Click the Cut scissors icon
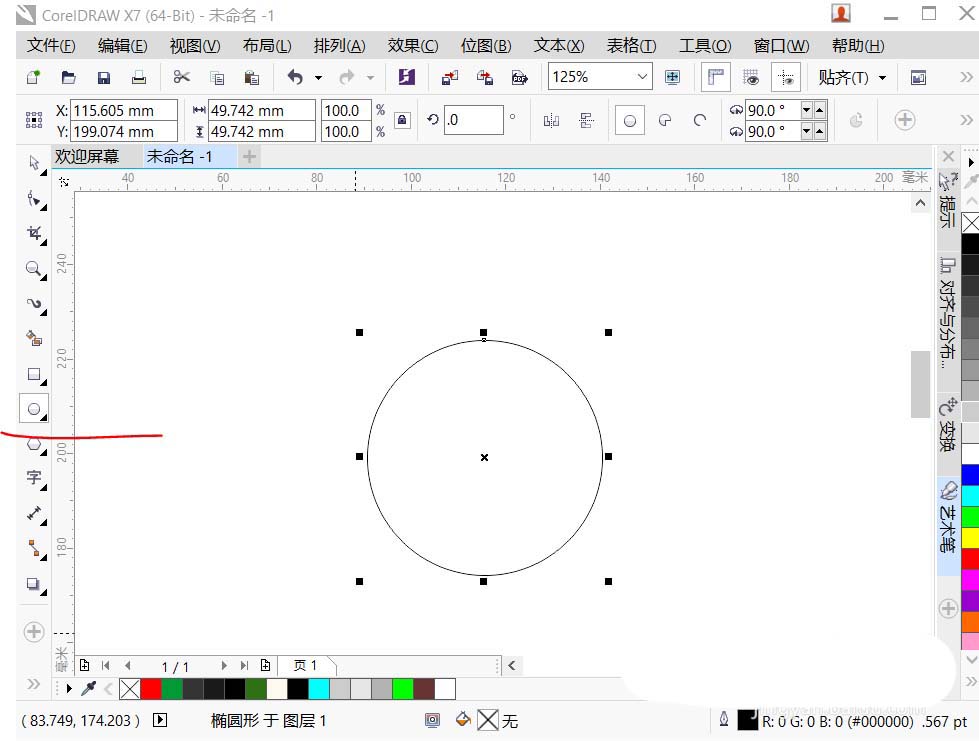The height and width of the screenshot is (741, 979). (x=181, y=77)
